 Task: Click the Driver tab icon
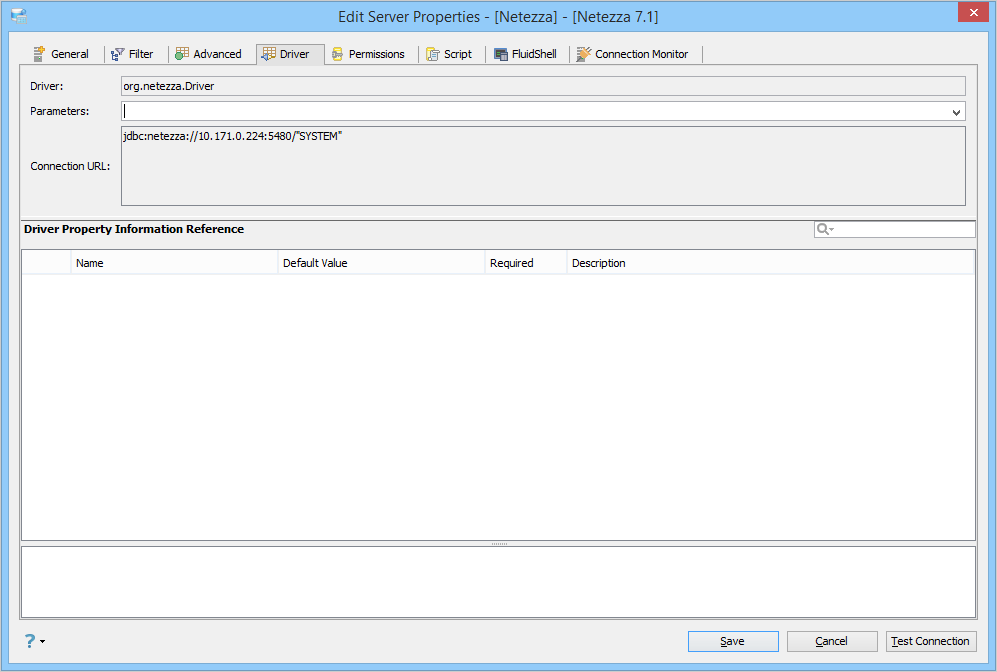(269, 54)
